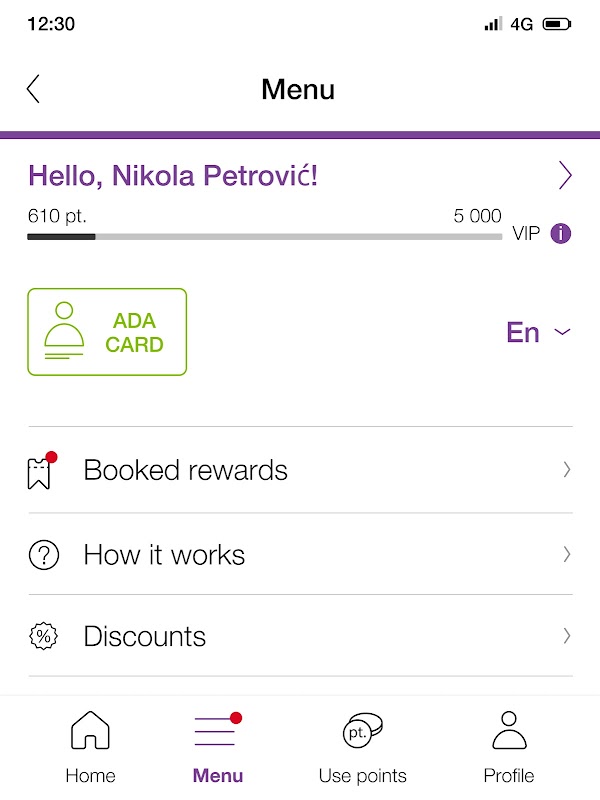Select the Menu tab in bottom bar
Viewport: 600px width, 800px height.
click(218, 747)
